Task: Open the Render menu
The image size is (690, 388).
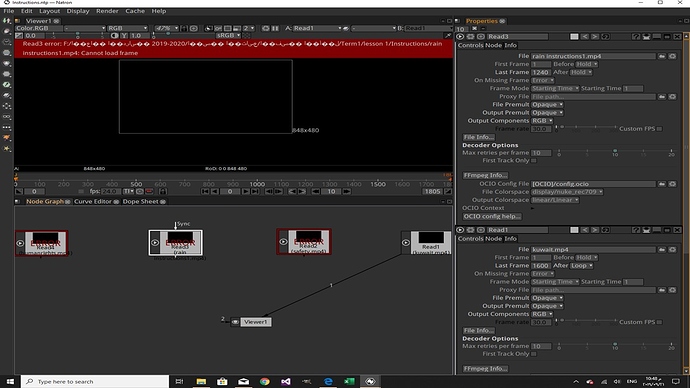Action: click(x=107, y=11)
